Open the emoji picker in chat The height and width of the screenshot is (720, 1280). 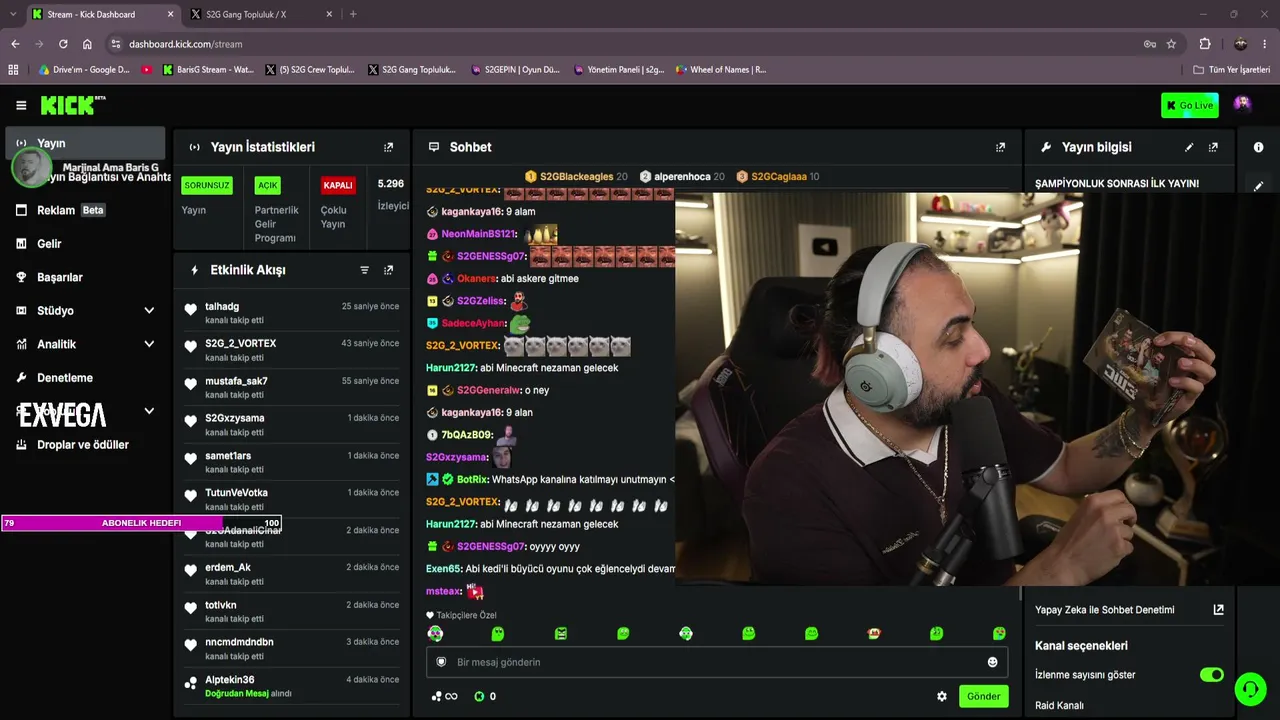pos(992,662)
